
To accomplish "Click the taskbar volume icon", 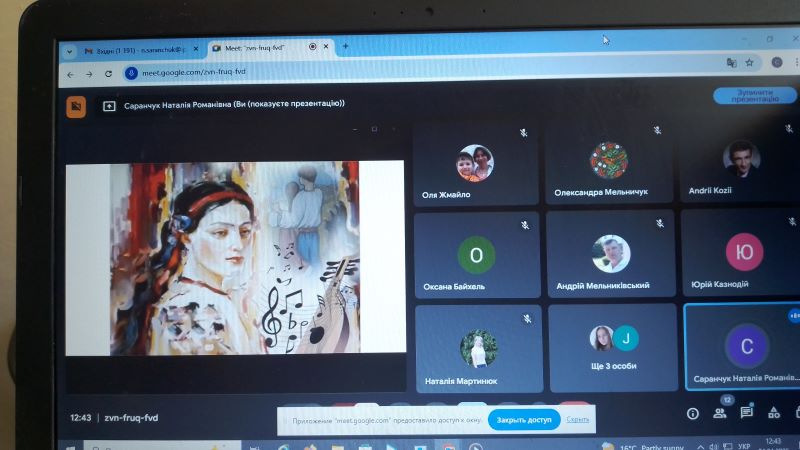I will point(714,447).
